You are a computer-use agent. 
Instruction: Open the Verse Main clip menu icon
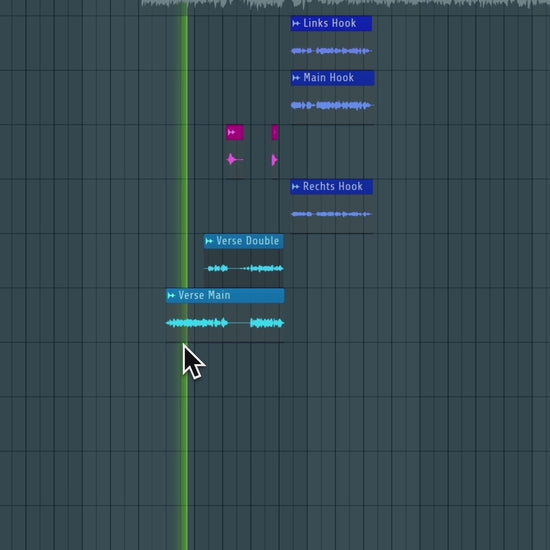coord(171,295)
